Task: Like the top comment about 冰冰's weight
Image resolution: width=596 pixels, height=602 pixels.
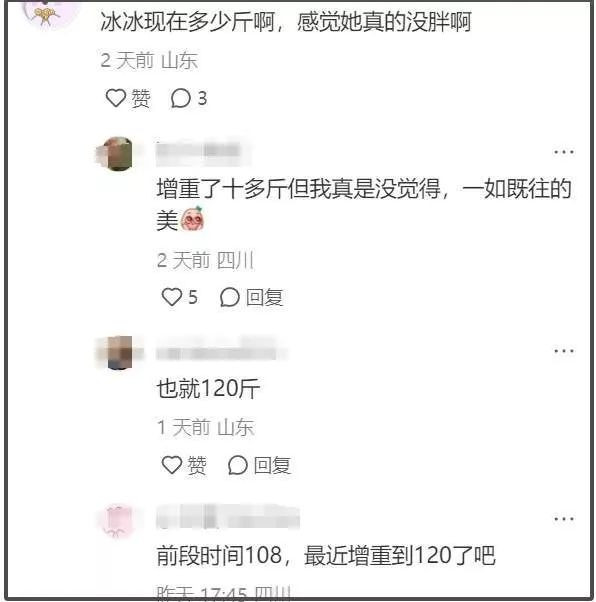Action: coord(116,98)
